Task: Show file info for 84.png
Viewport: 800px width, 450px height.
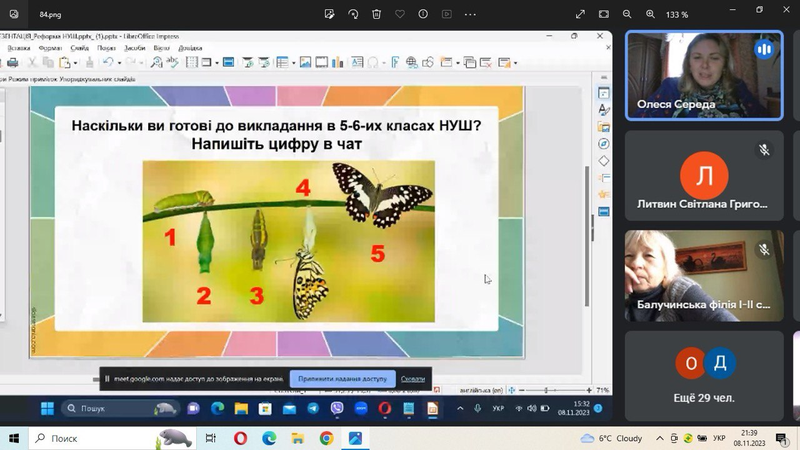Action: 423,14
